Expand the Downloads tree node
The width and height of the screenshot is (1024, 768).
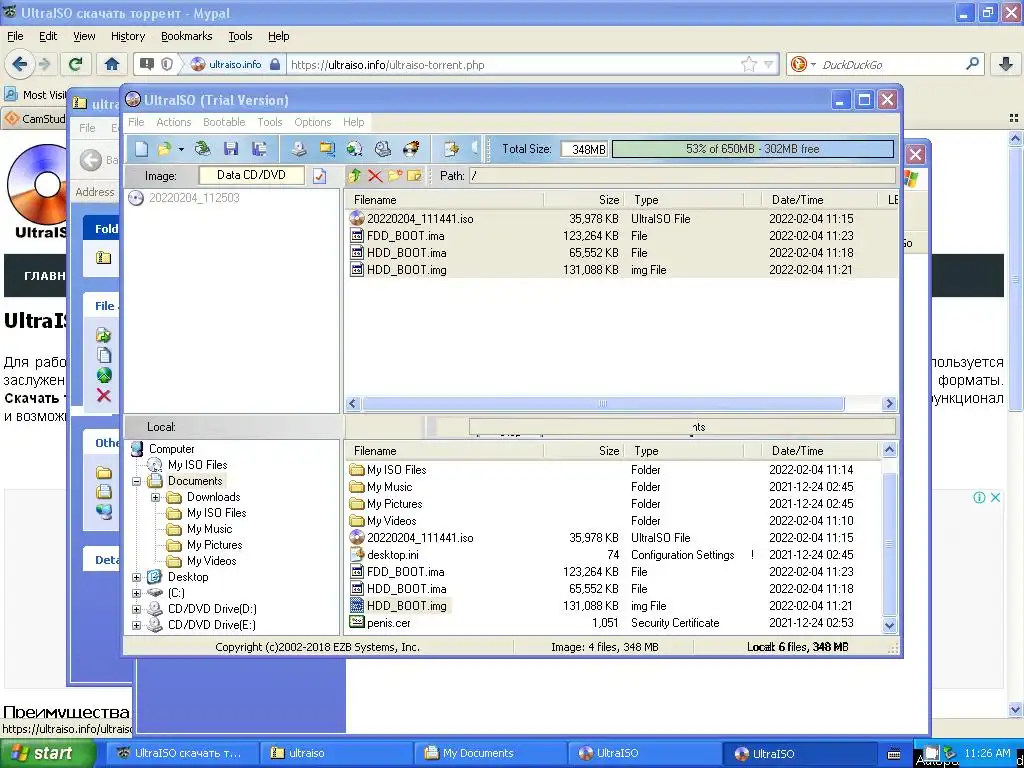coord(155,498)
